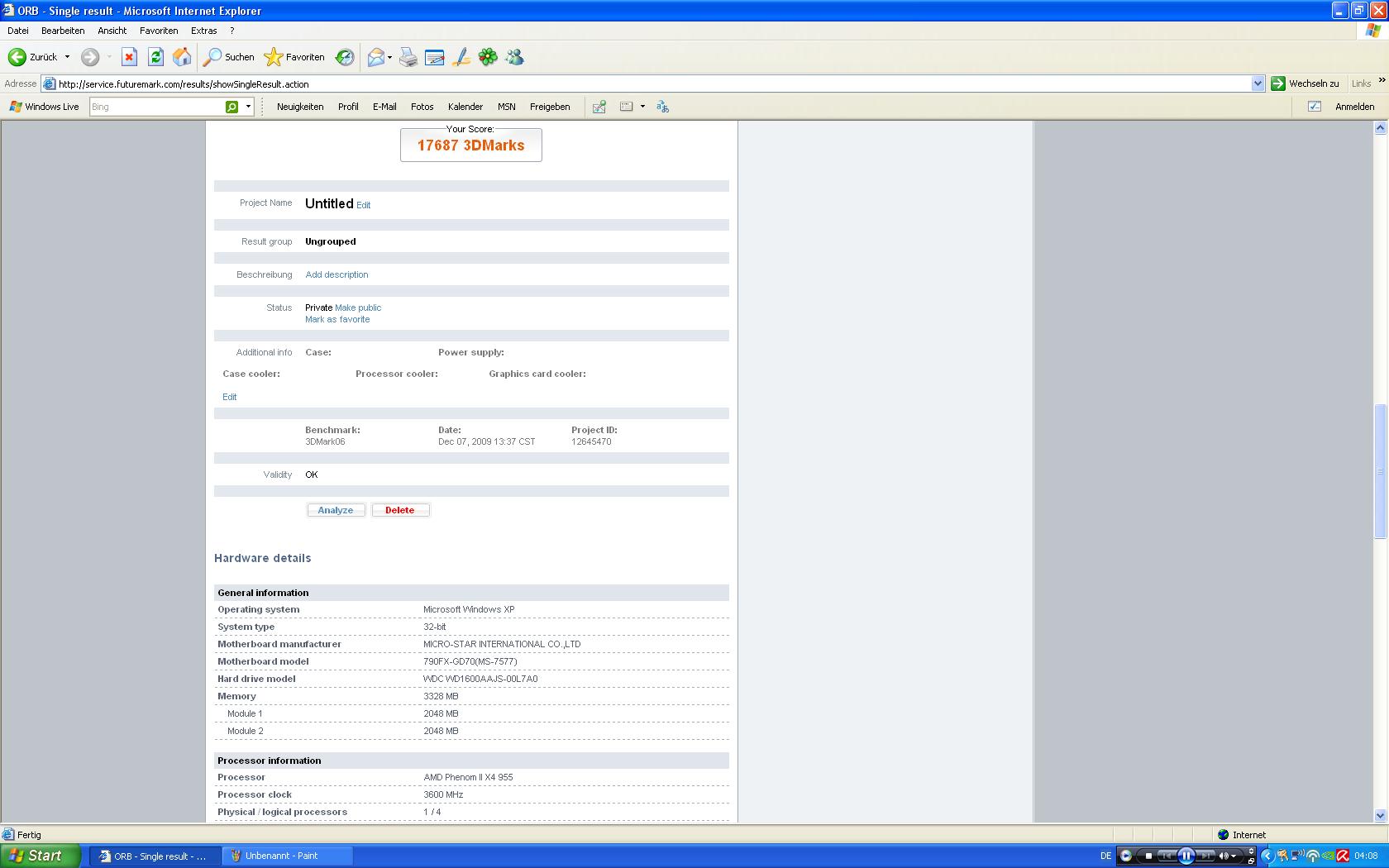
Task: Click Bing green search button
Action: point(232,107)
